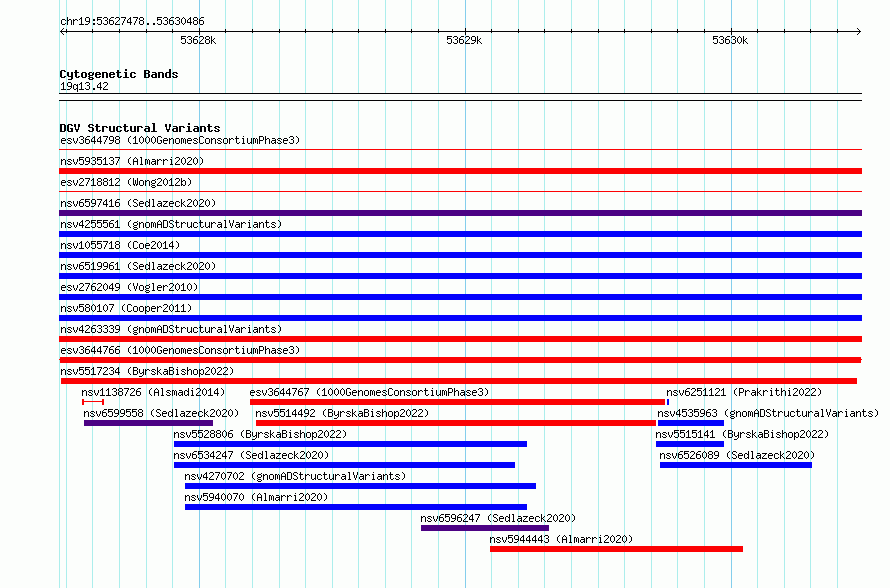Open nsv4535963 (gnomADStructuralVariants) label
890x588 pixels.
point(768,413)
